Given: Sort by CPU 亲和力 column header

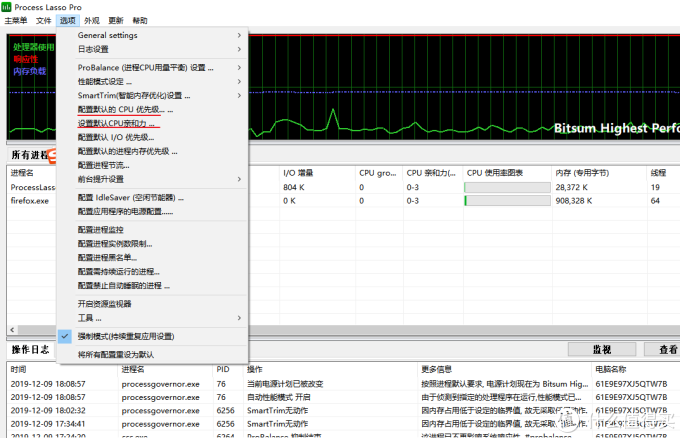Looking at the screenshot, I should (x=433, y=173).
